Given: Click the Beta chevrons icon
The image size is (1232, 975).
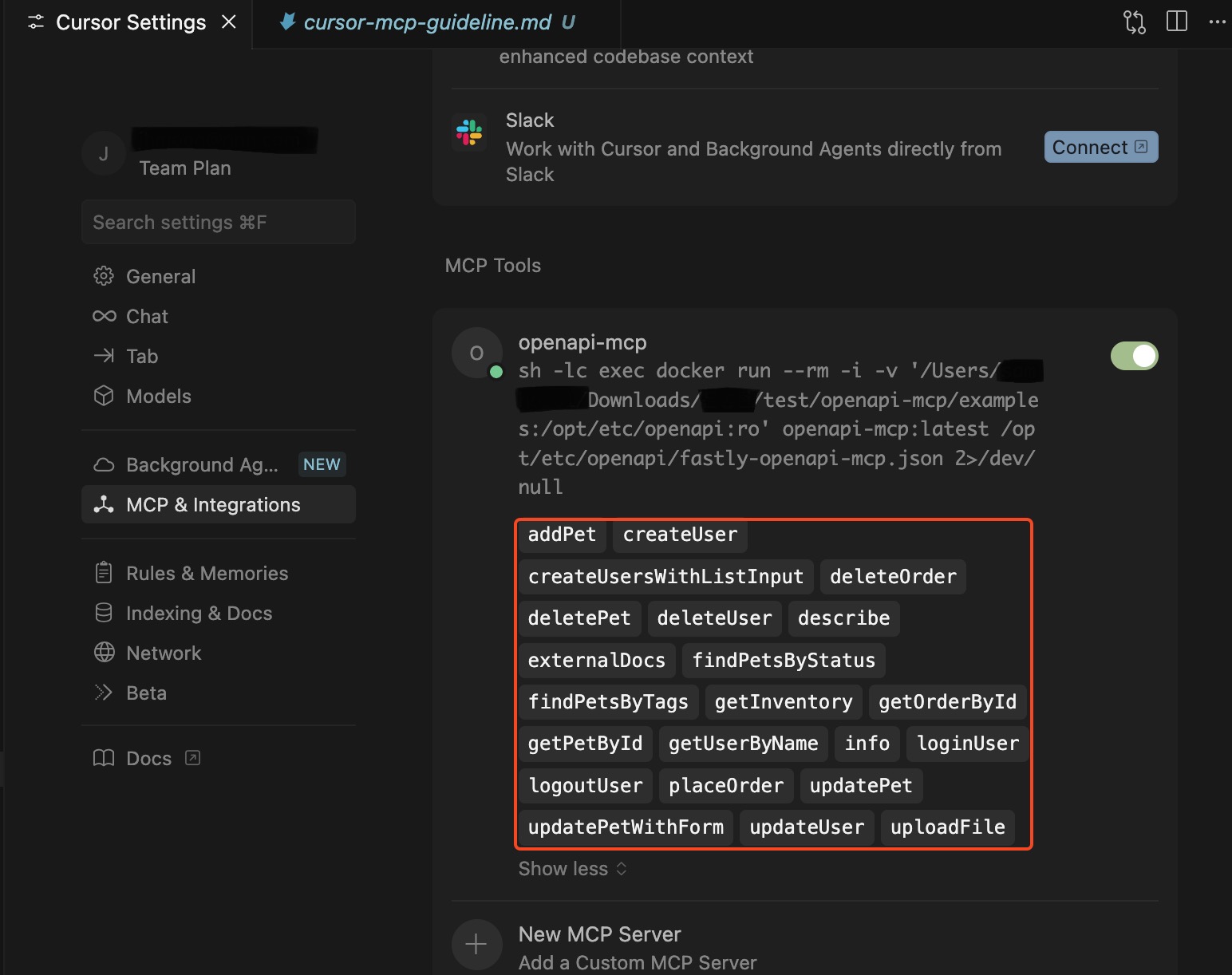Looking at the screenshot, I should coord(104,693).
